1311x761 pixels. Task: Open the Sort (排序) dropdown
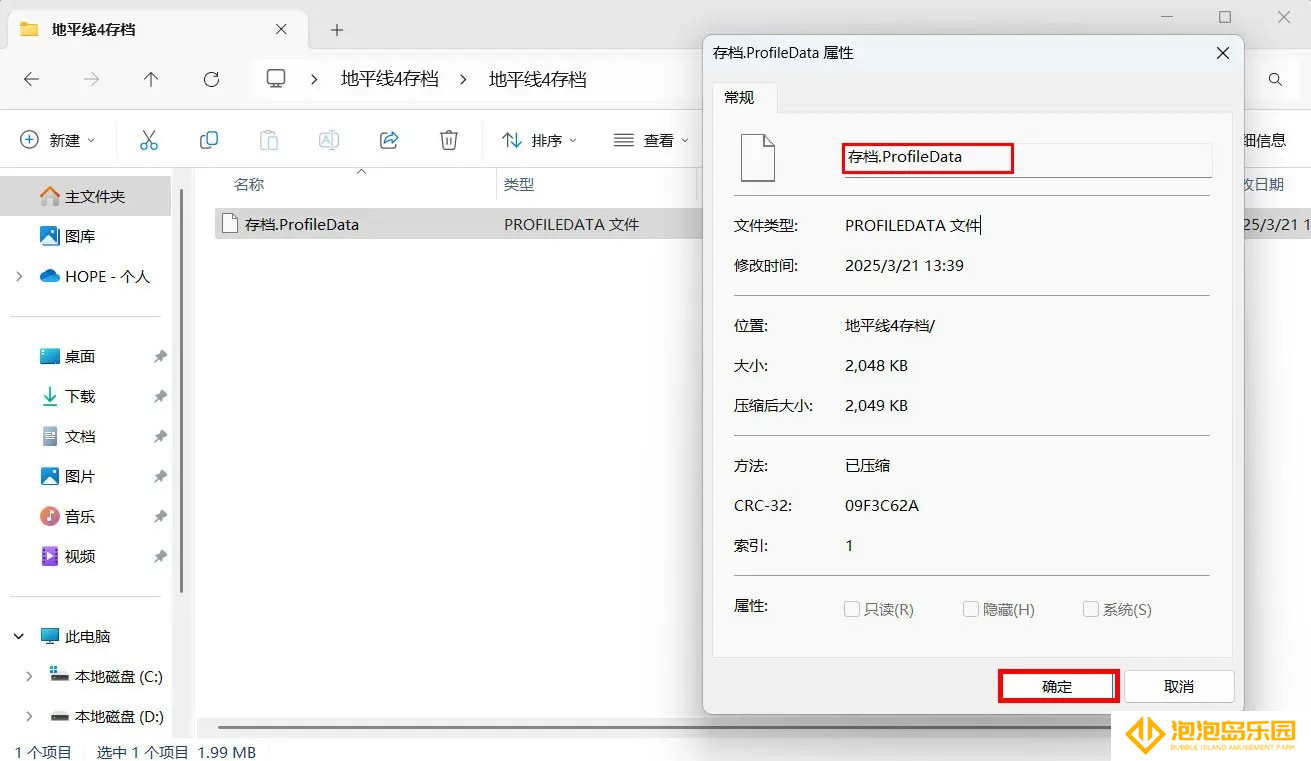(540, 140)
